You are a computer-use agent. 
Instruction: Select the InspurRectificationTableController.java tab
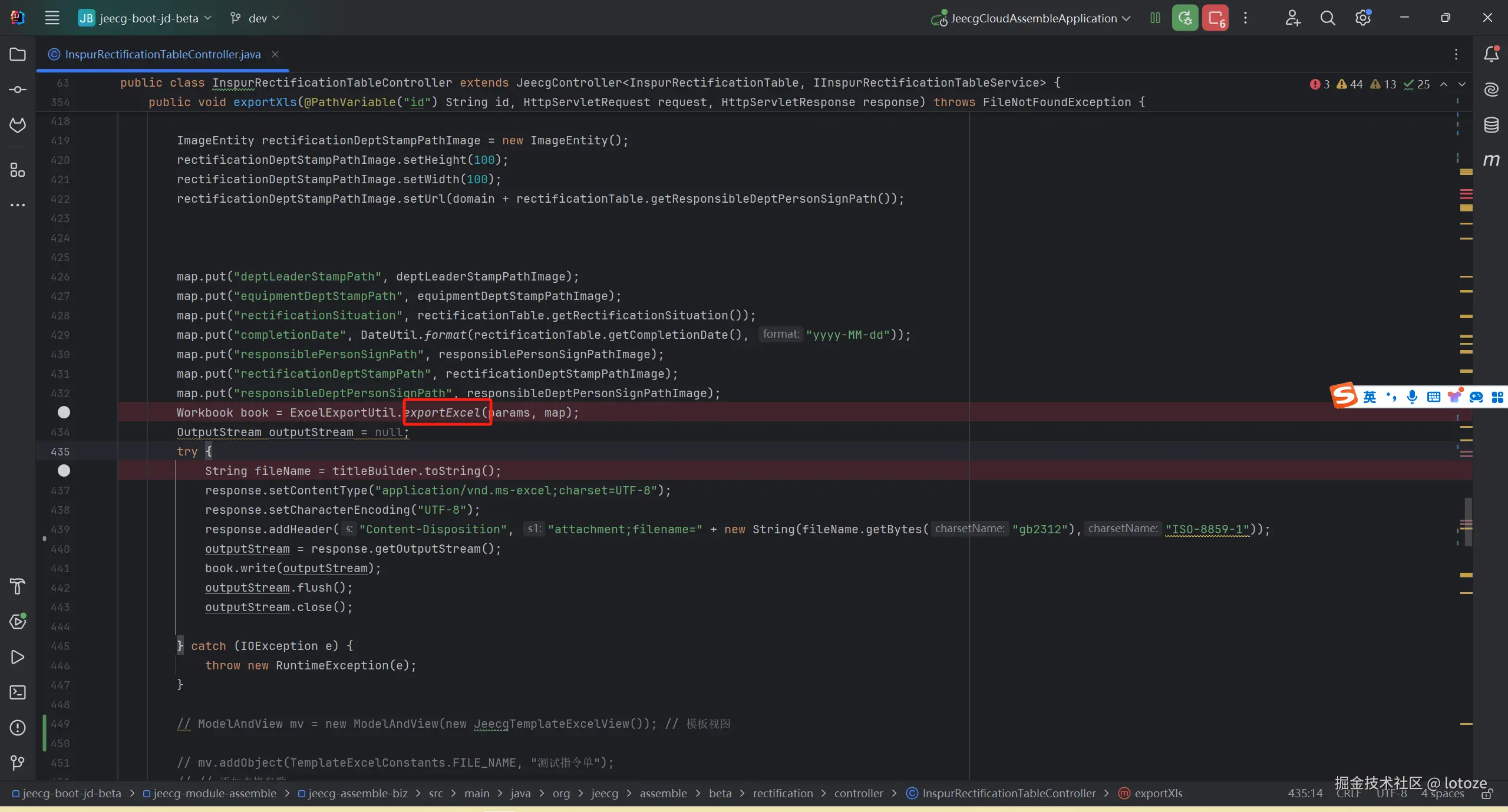click(162, 54)
